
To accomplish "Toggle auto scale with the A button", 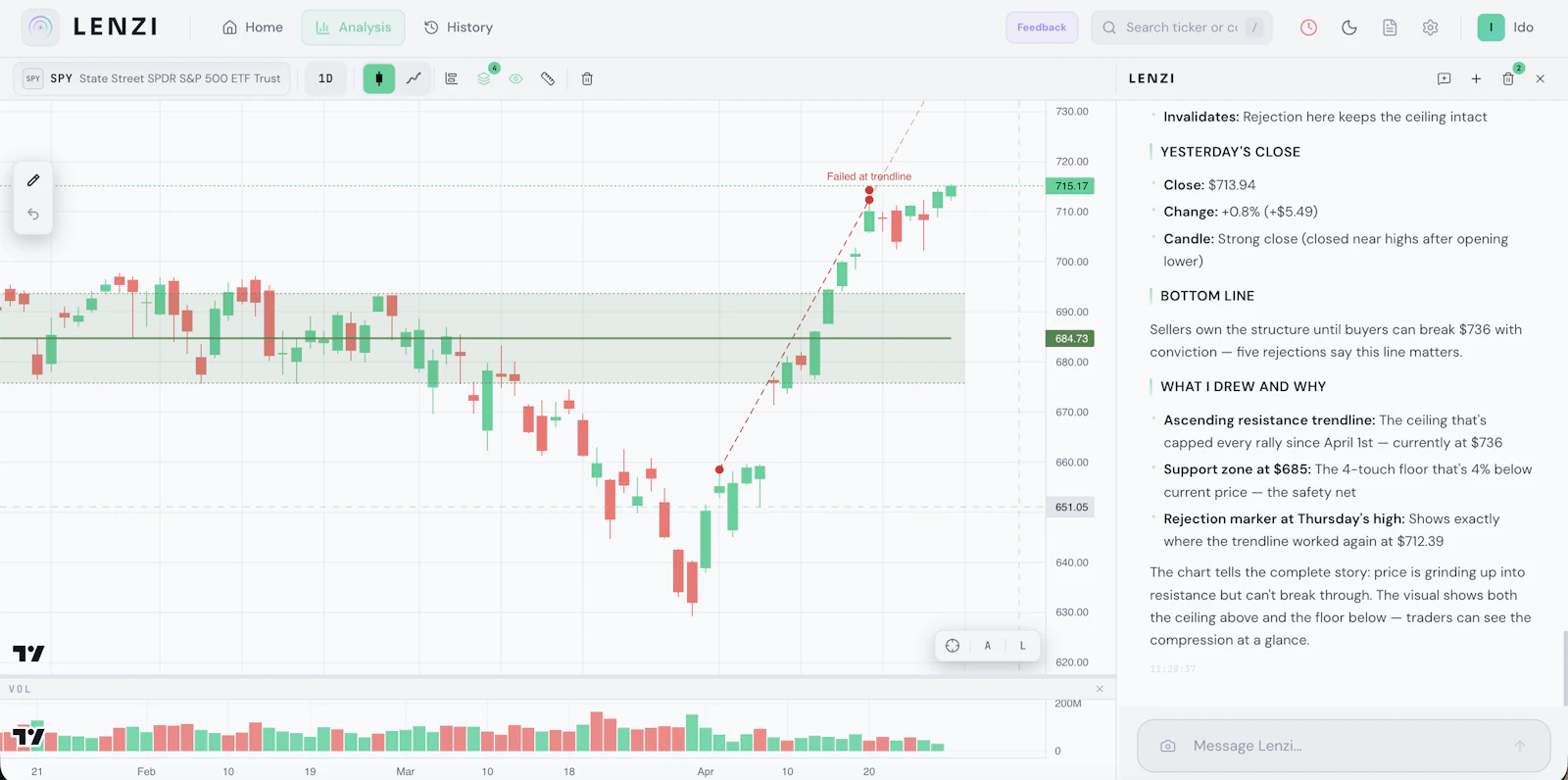I will (x=988, y=645).
